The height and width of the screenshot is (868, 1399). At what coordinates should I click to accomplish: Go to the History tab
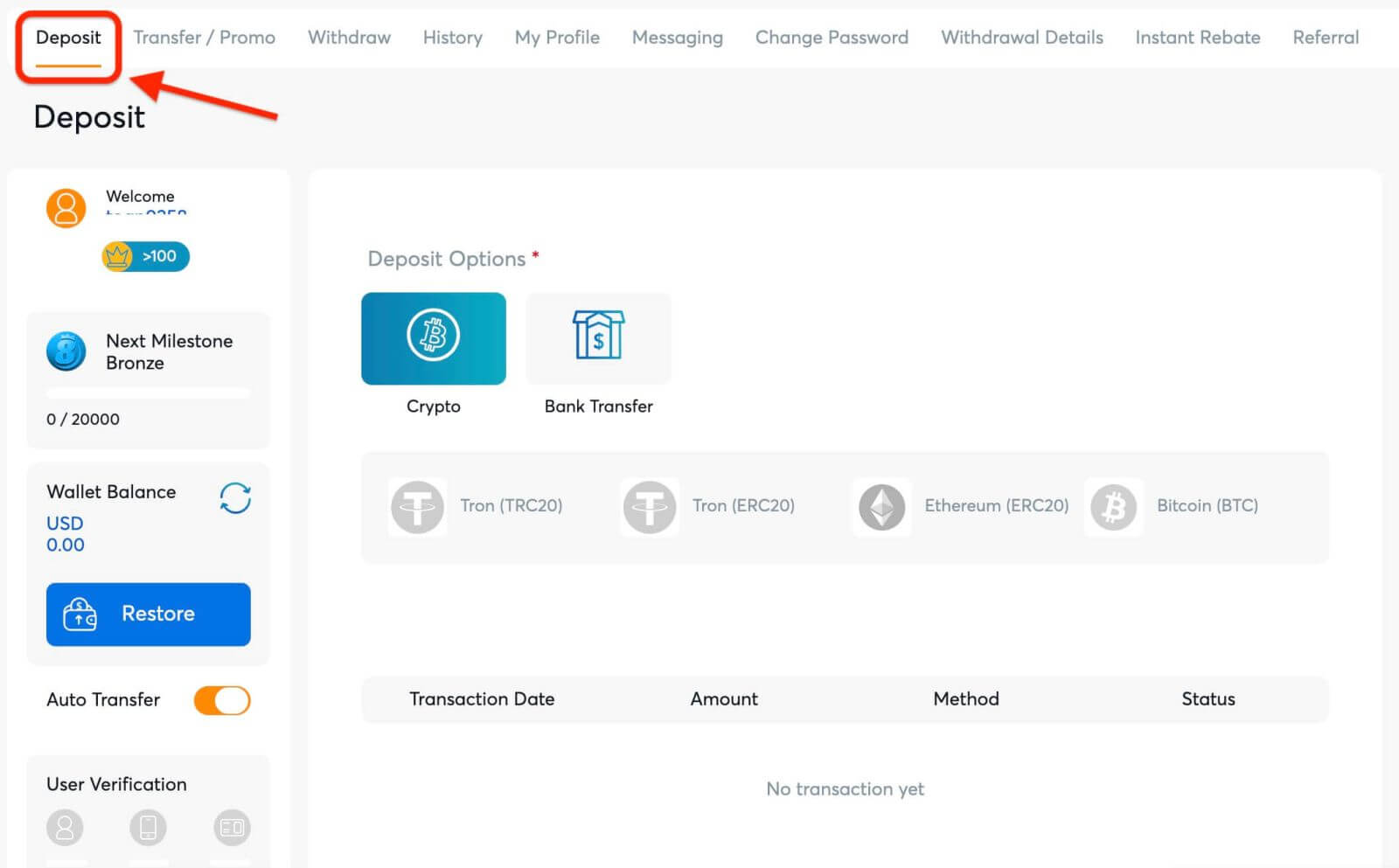452,38
